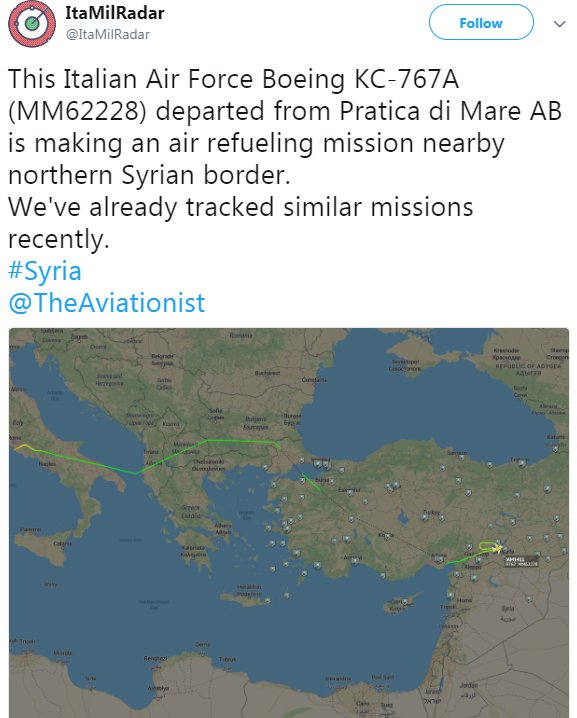Follow the ItaMilRadar account

point(481,22)
